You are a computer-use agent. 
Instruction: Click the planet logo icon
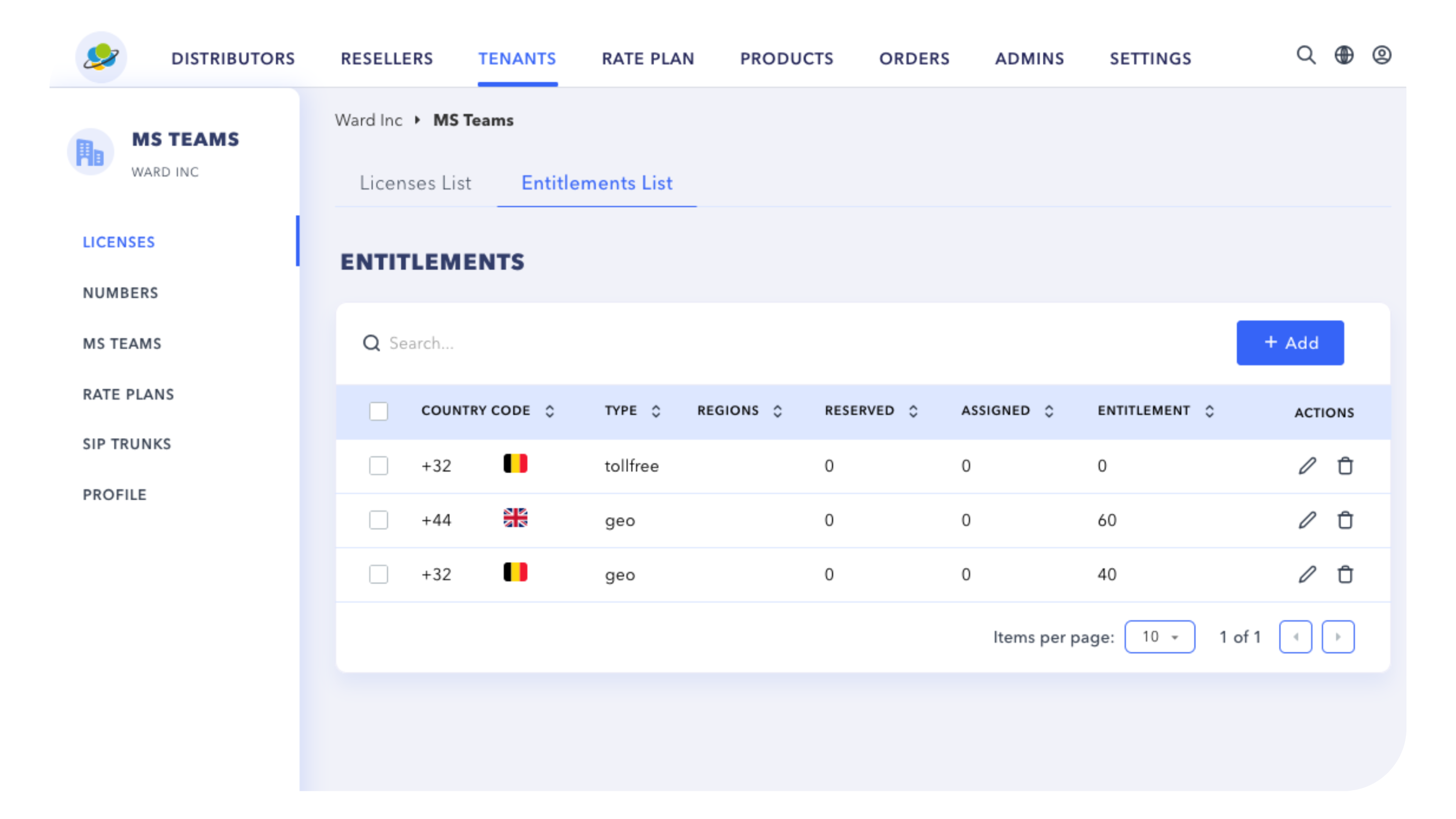pos(101,57)
